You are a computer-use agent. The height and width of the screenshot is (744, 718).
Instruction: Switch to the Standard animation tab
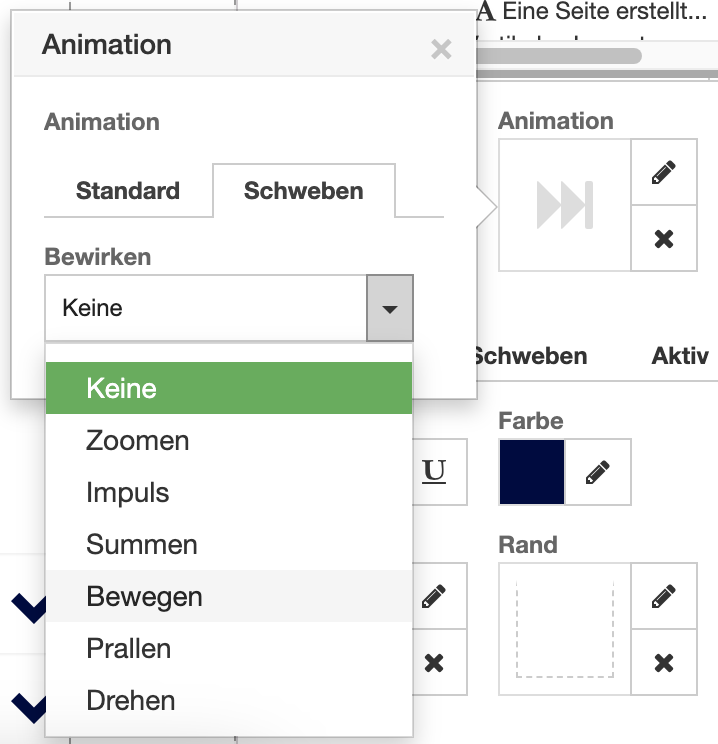click(128, 191)
